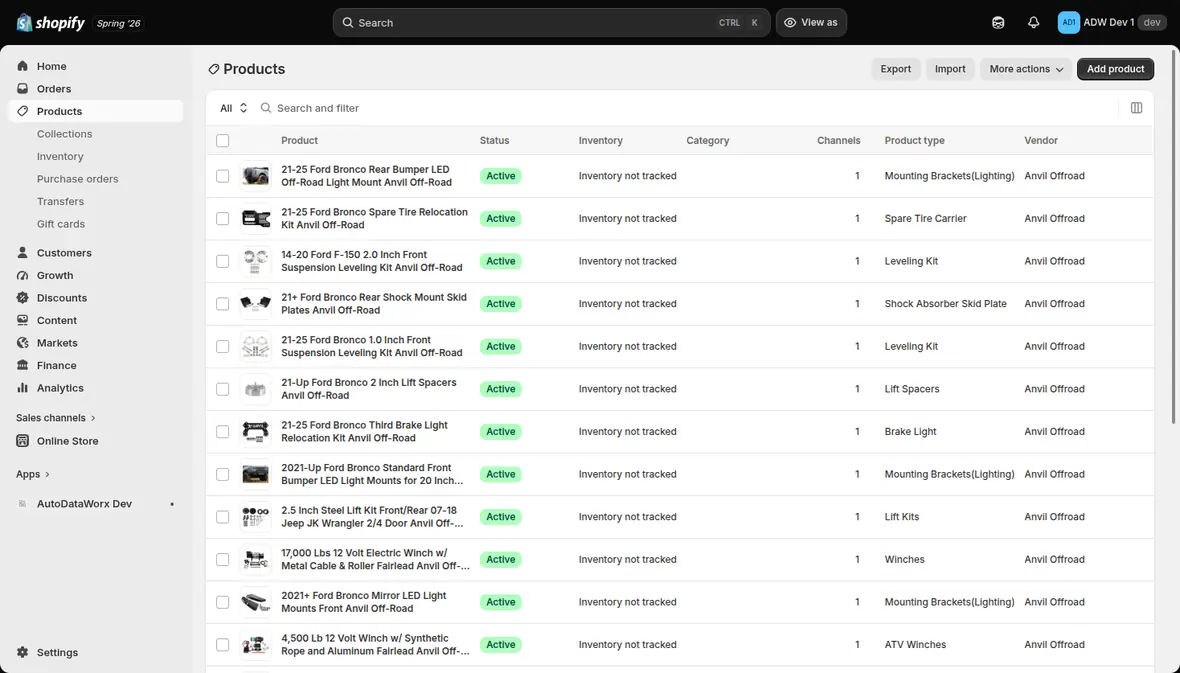Click the Analytics bar chart icon
1180x673 pixels.
tap(23, 388)
